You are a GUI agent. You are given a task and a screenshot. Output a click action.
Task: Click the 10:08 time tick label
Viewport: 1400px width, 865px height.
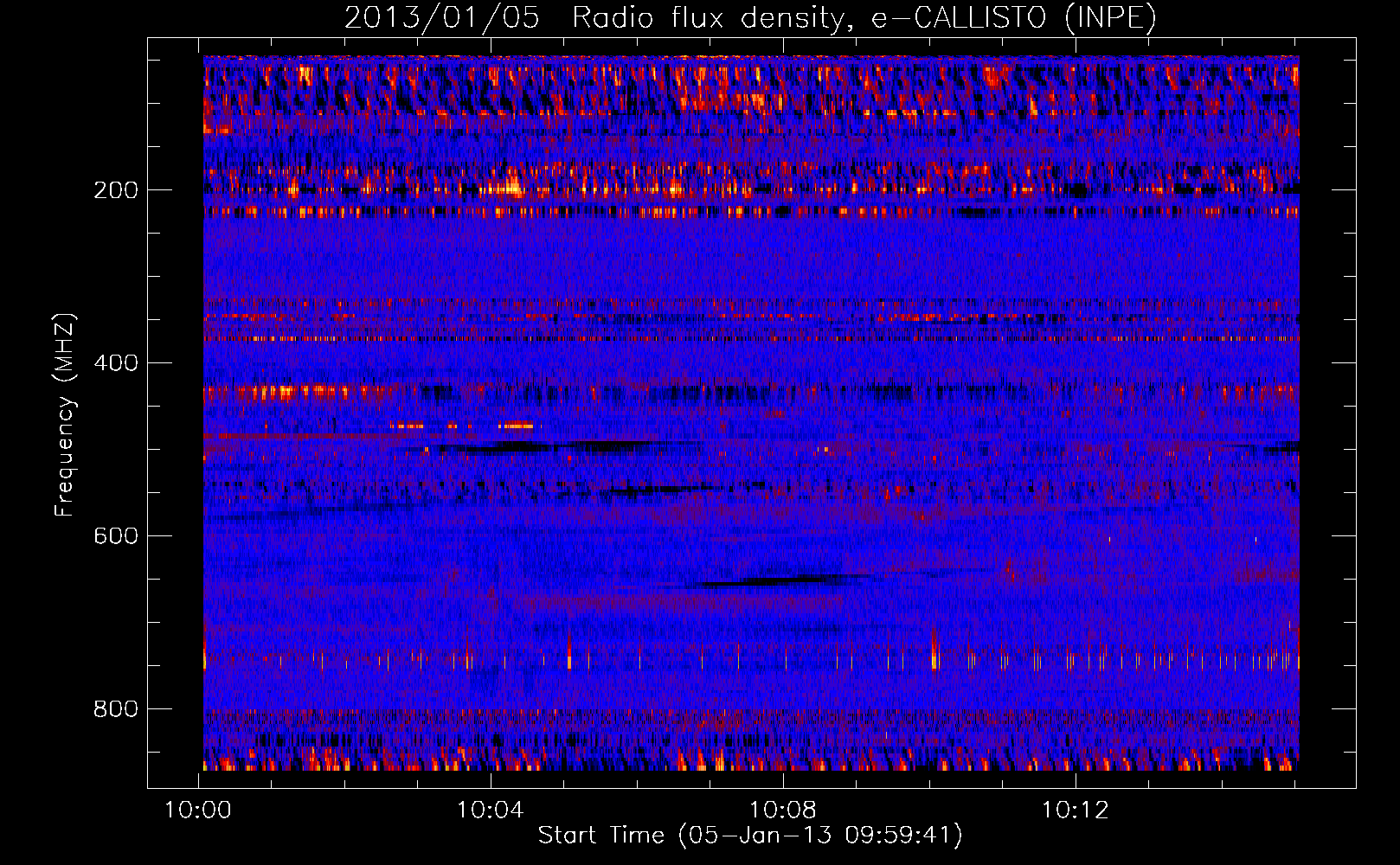click(x=783, y=811)
